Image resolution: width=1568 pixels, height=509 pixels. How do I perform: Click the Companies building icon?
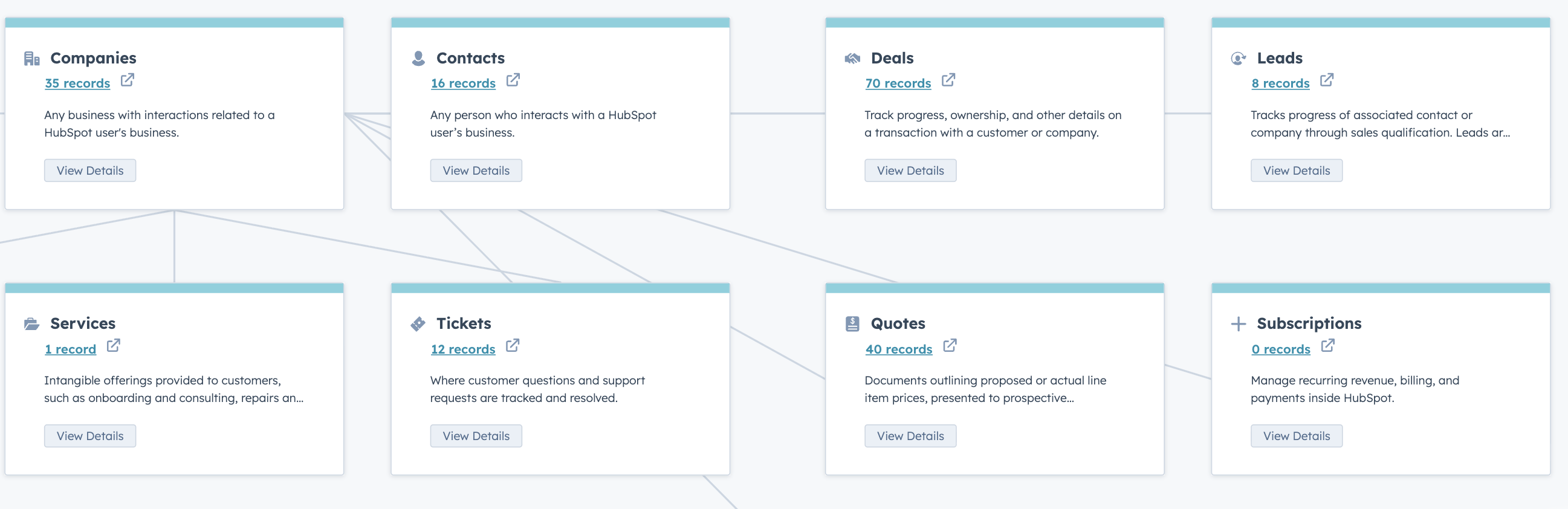click(31, 58)
